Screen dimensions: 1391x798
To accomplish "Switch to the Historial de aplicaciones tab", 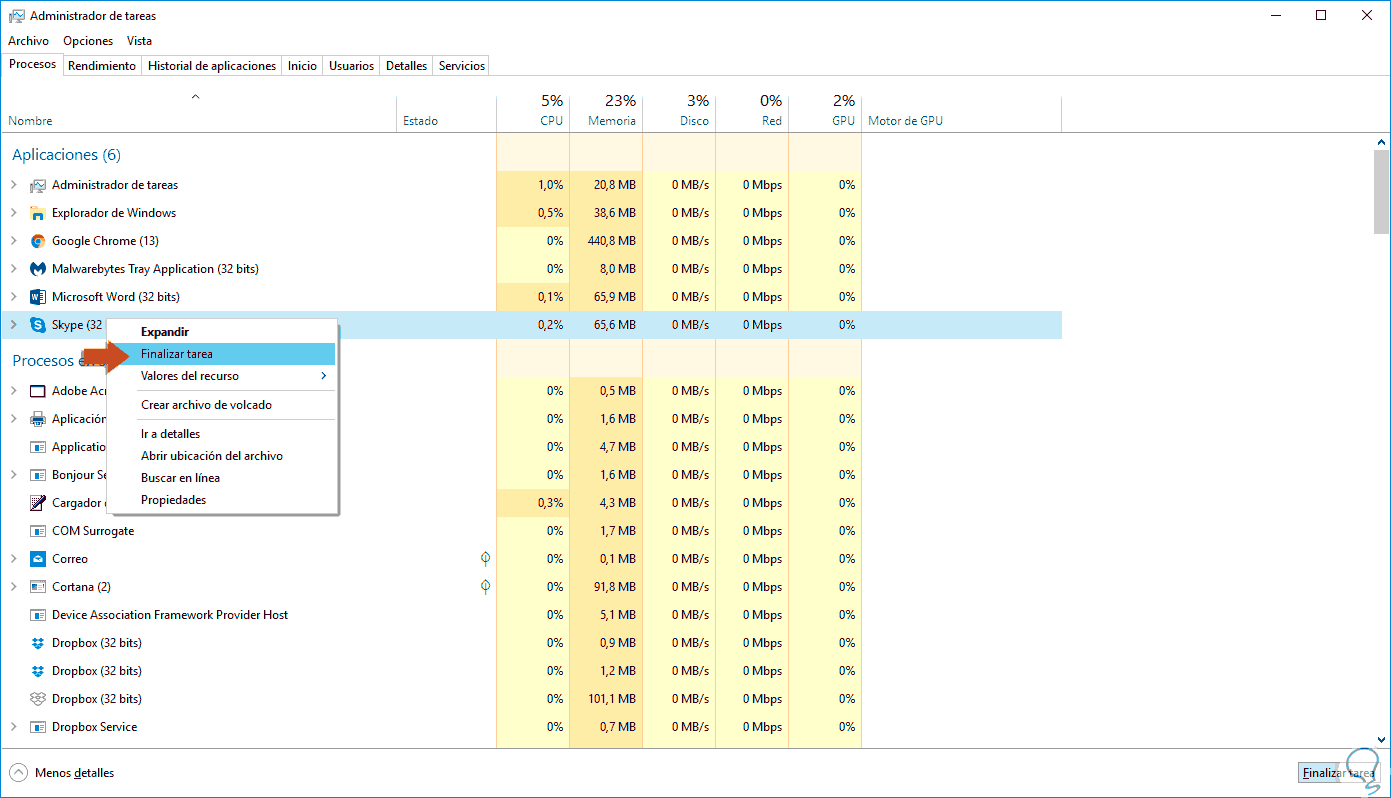I will point(212,66).
